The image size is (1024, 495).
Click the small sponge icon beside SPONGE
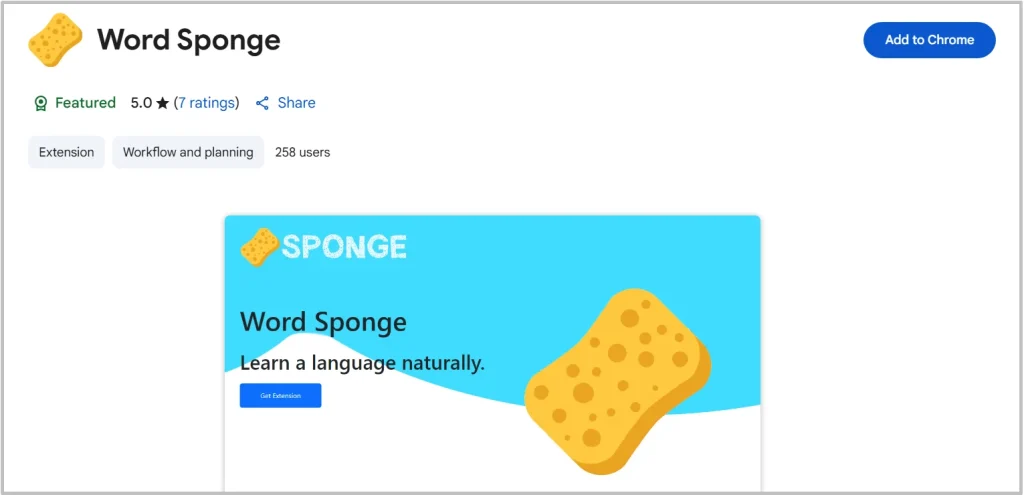point(259,246)
